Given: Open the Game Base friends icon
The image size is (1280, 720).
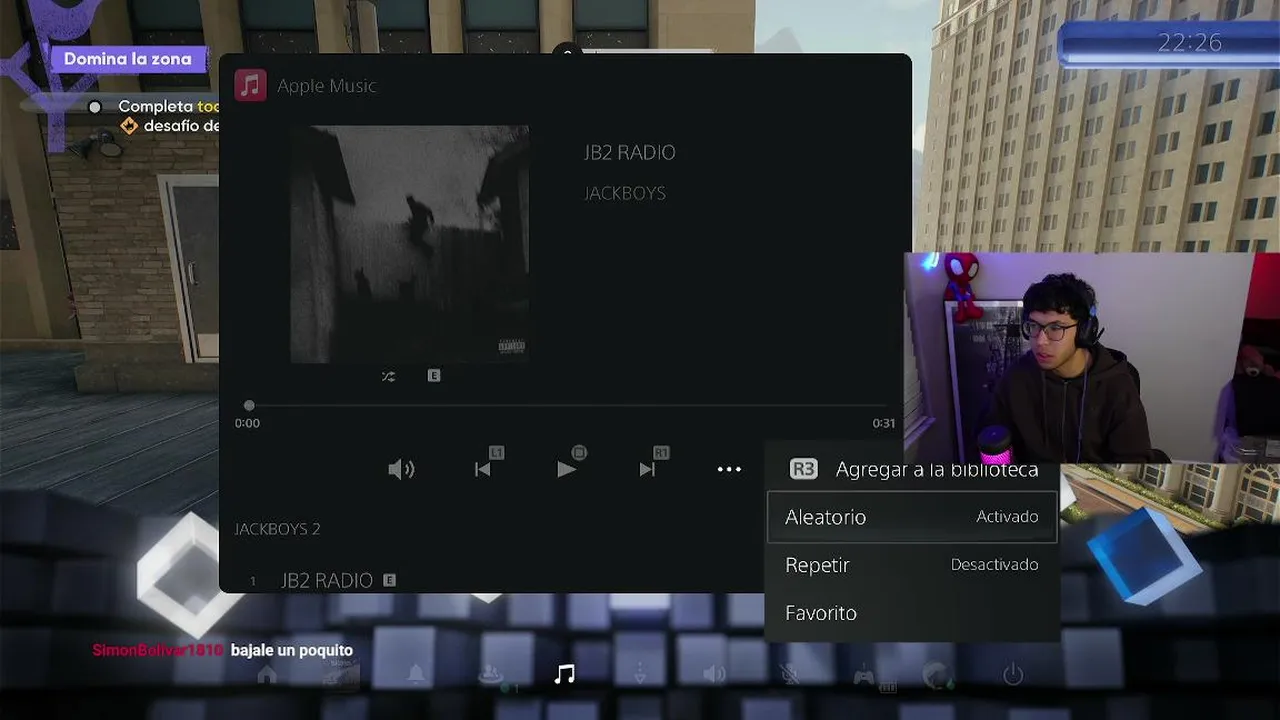Looking at the screenshot, I should pos(491,675).
